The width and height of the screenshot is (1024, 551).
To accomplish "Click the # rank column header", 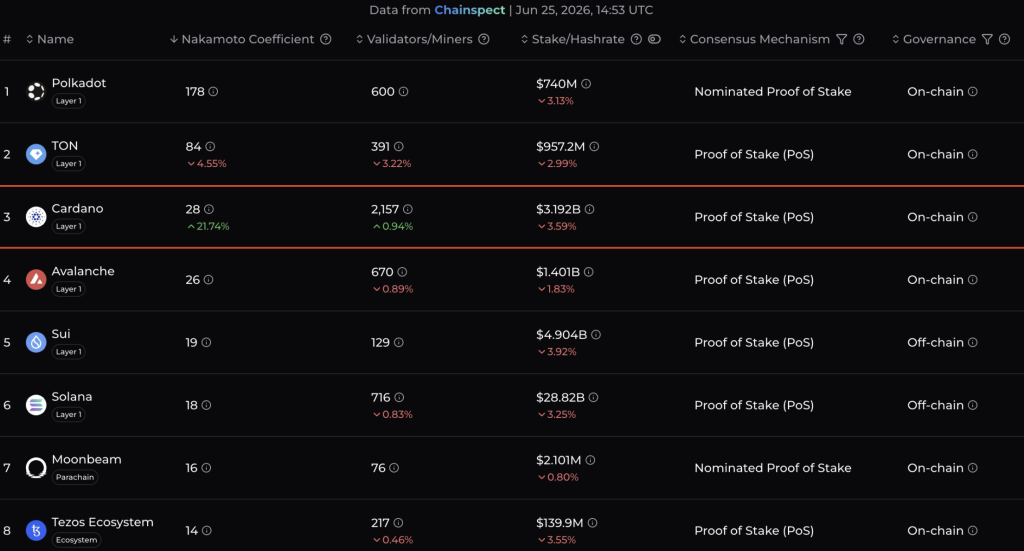I will coord(7,39).
